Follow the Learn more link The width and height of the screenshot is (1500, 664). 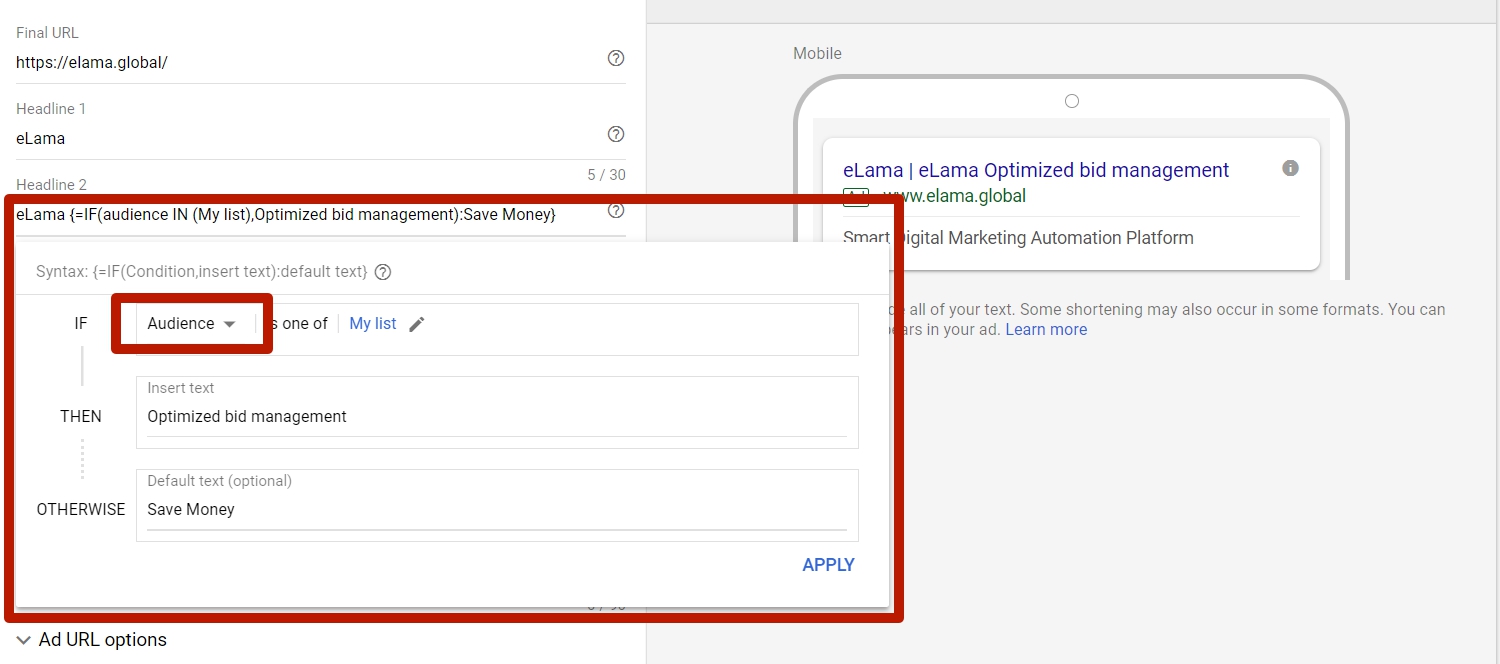(1046, 330)
